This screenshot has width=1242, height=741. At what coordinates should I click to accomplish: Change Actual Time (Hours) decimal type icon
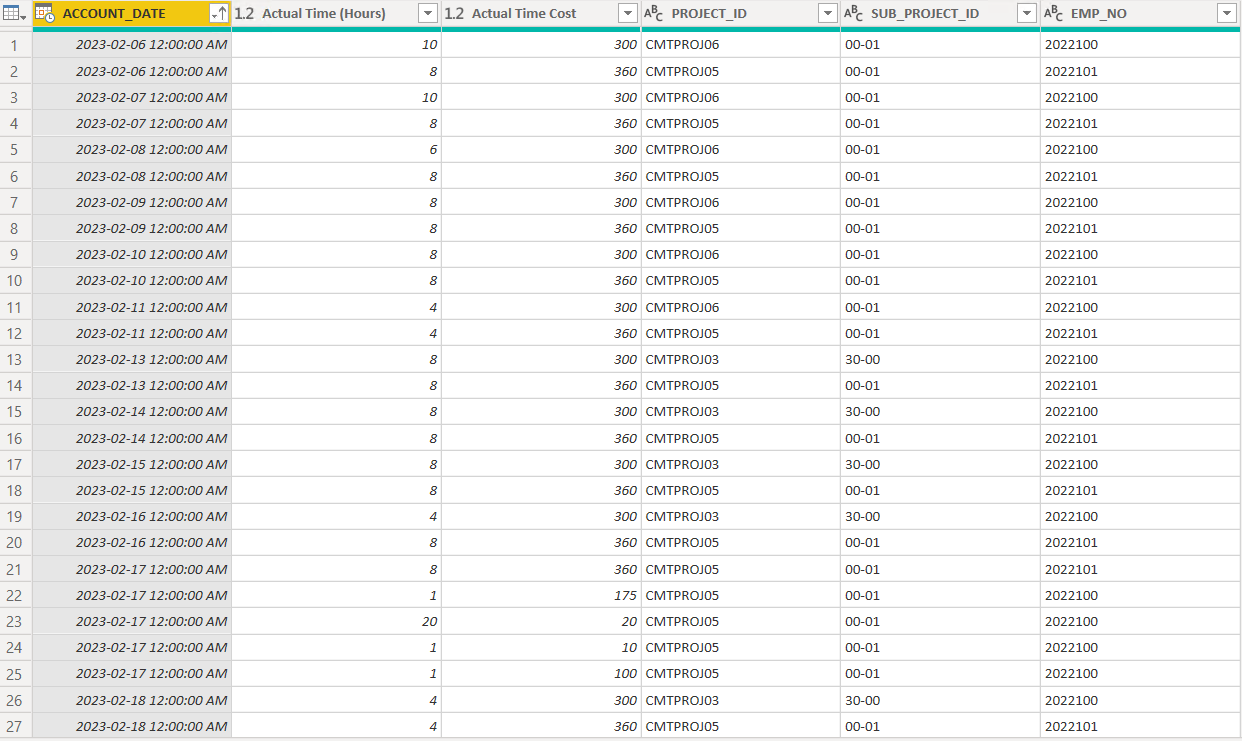point(244,14)
